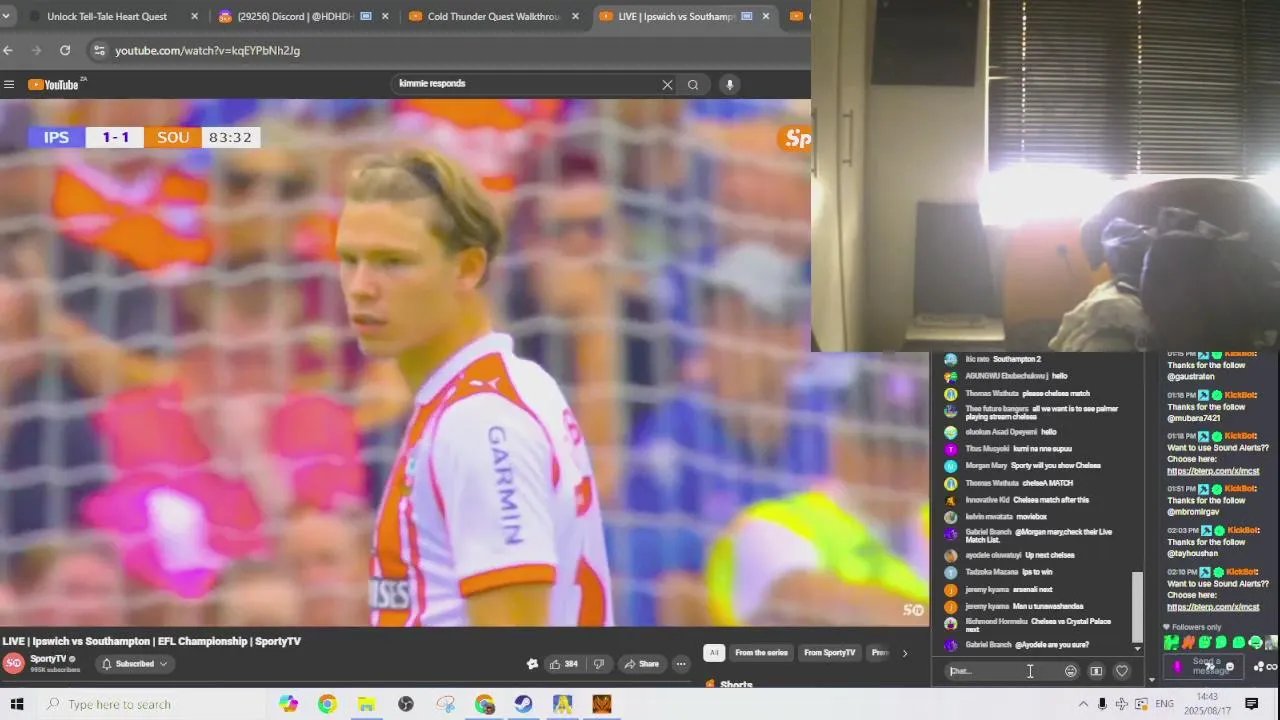Screen dimensions: 1280x720
Task: Click the chat scrollbar down arrow
Action: [x=1136, y=648]
